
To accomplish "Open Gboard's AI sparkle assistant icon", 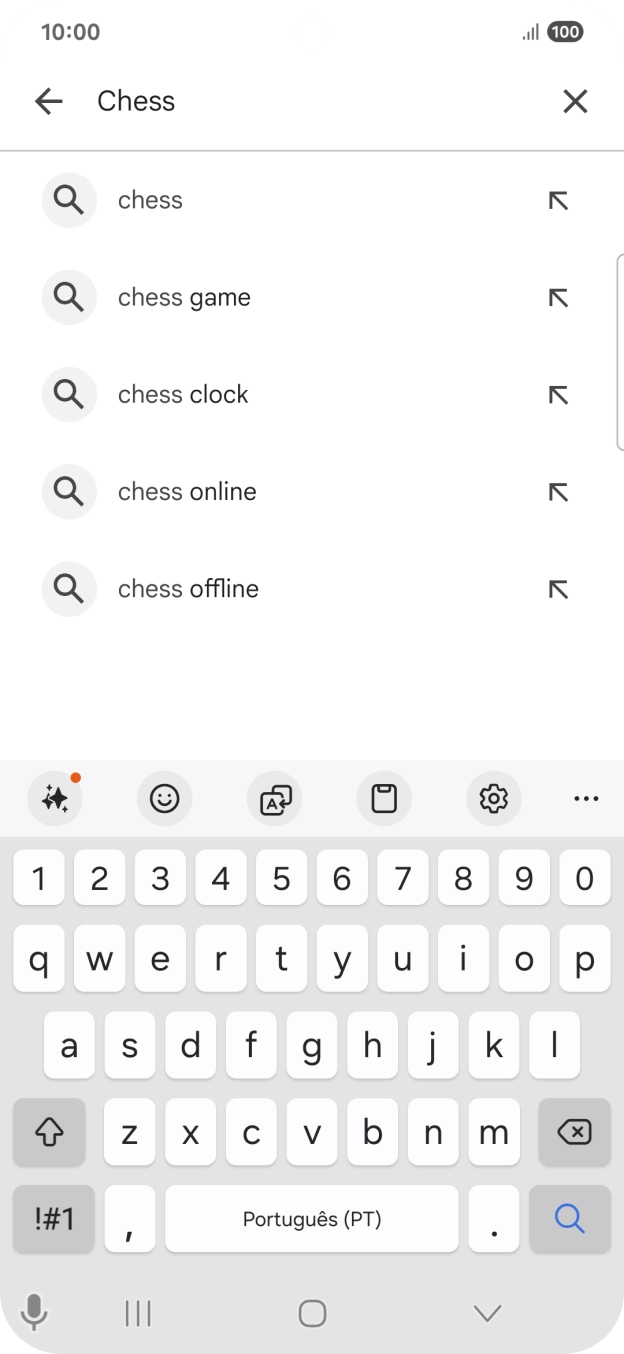I will 56,798.
